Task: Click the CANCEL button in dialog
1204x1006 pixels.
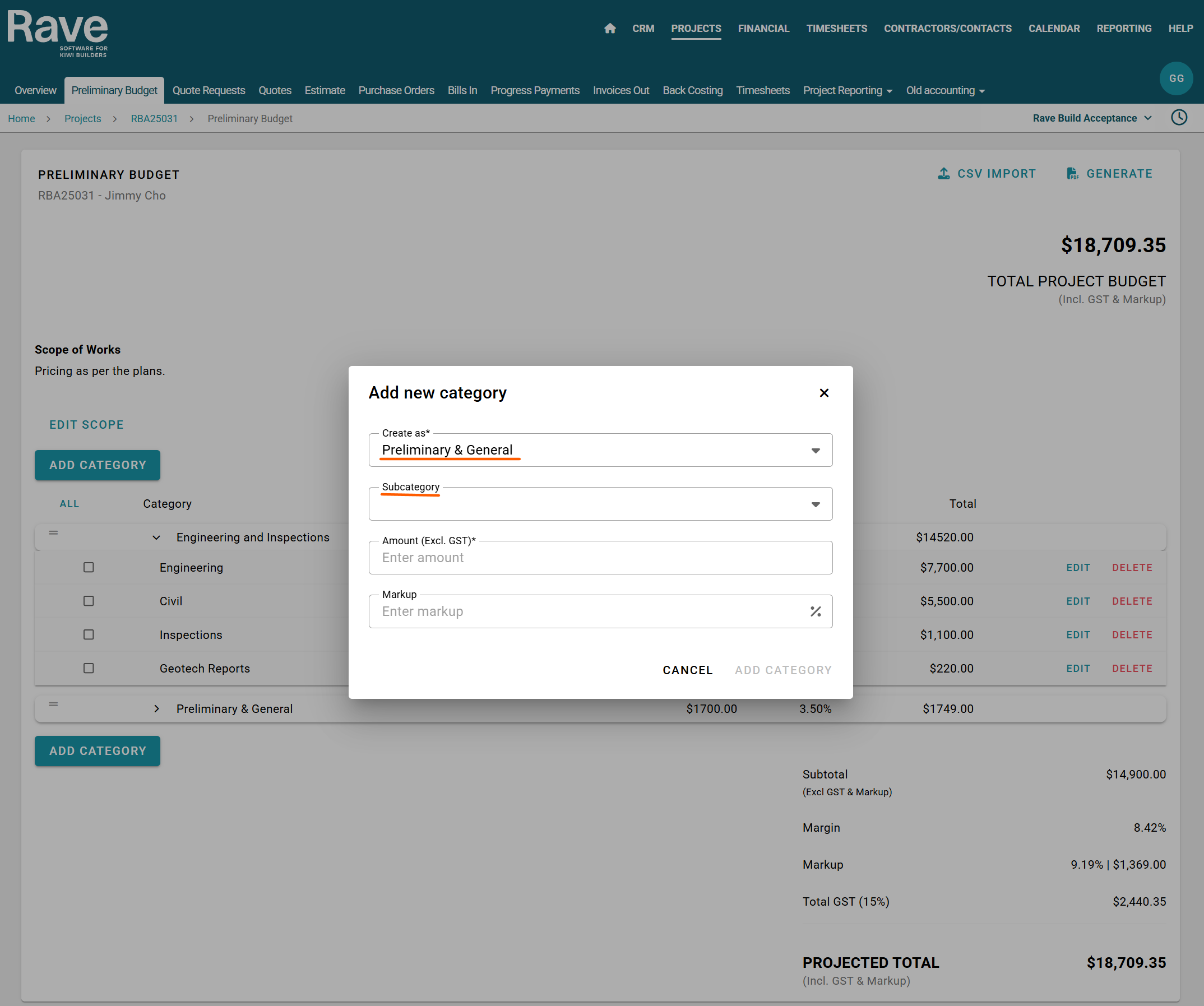Action: 687,670
